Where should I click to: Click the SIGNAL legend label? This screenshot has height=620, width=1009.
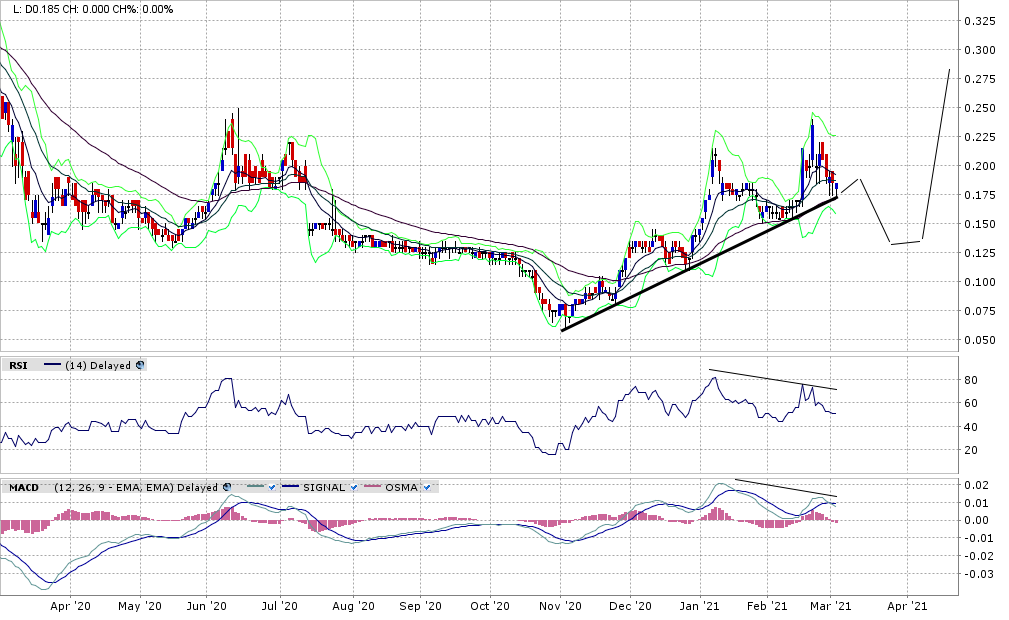[325, 487]
